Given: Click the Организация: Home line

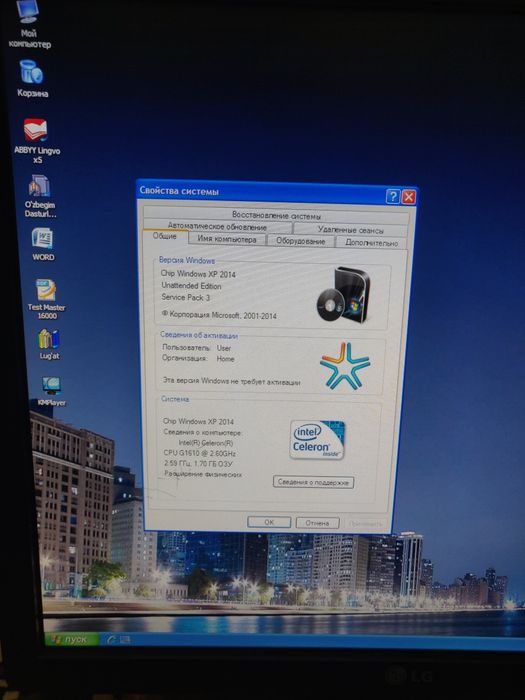Looking at the screenshot, I should click(198, 358).
